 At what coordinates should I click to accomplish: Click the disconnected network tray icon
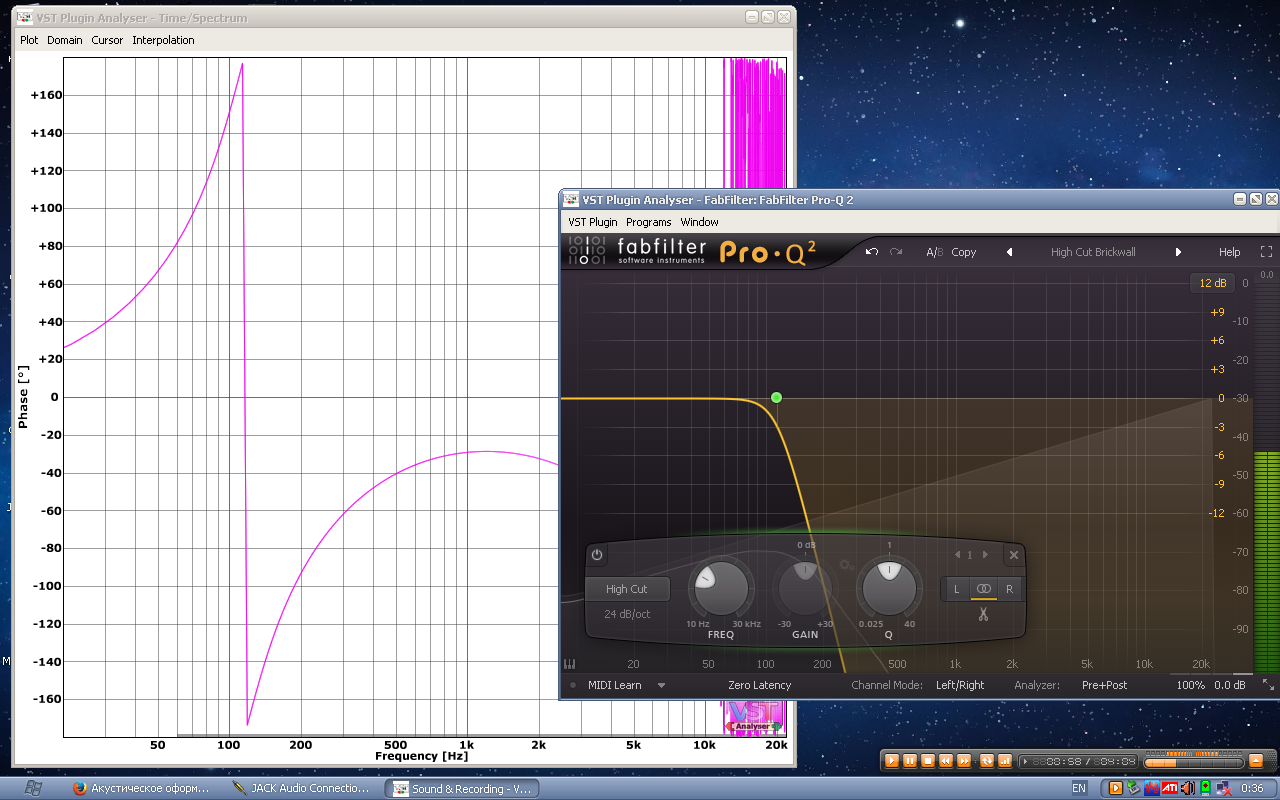pos(1223,788)
